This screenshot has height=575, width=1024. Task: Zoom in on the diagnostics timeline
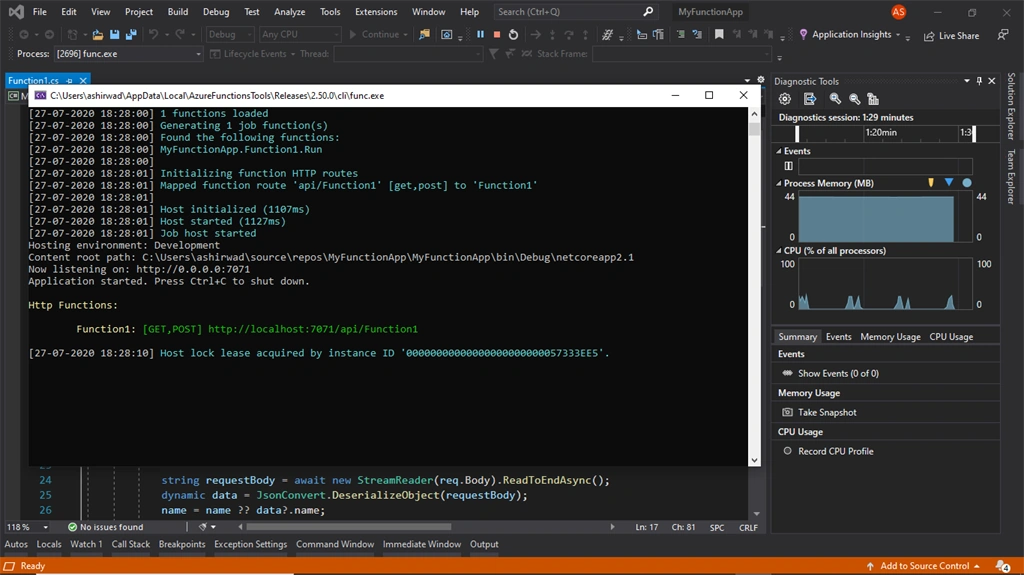coord(835,99)
